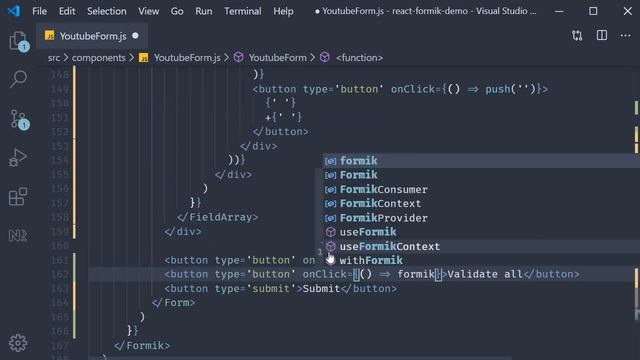Click the horizontal scrollbar at editor bottom
Image resolution: width=640 pixels, height=360 pixels.
coord(300,358)
